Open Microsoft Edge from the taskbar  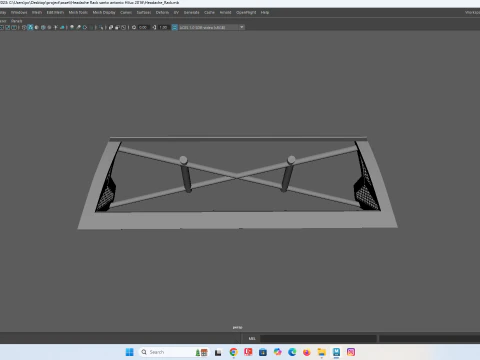[292, 352]
